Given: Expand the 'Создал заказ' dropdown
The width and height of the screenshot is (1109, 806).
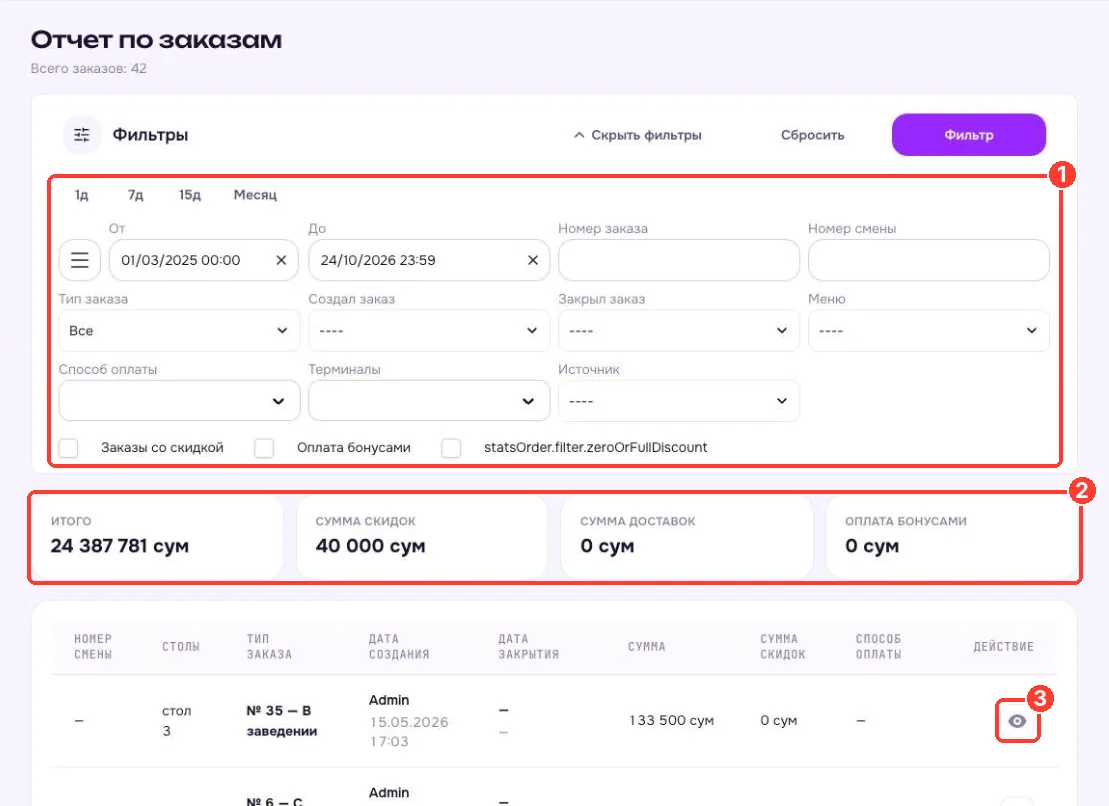Looking at the screenshot, I should coord(429,330).
